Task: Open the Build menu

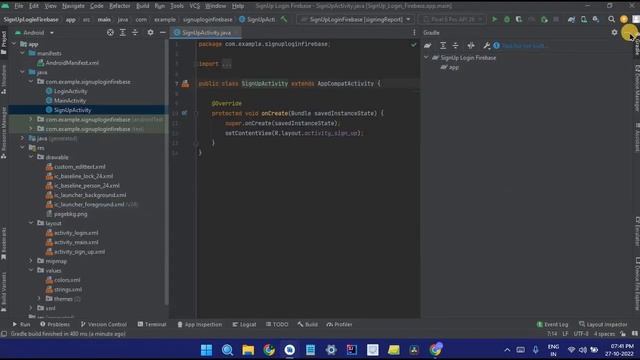Action: tap(142, 6)
